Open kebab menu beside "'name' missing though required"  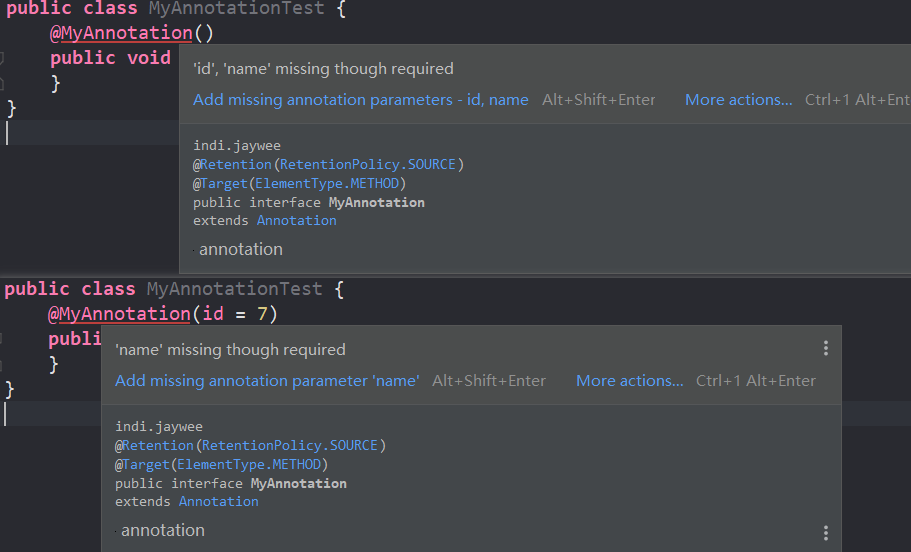(826, 348)
